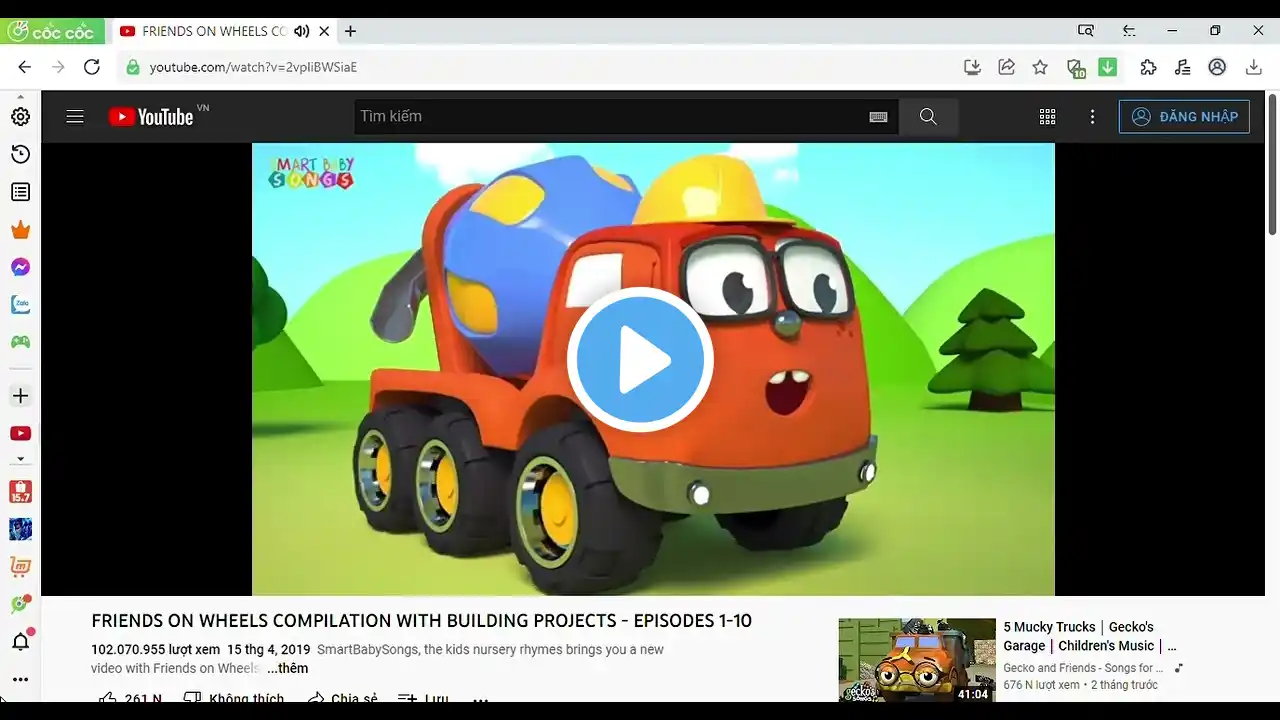Open the browser profile icon
This screenshot has height=720, width=1280.
click(1217, 67)
